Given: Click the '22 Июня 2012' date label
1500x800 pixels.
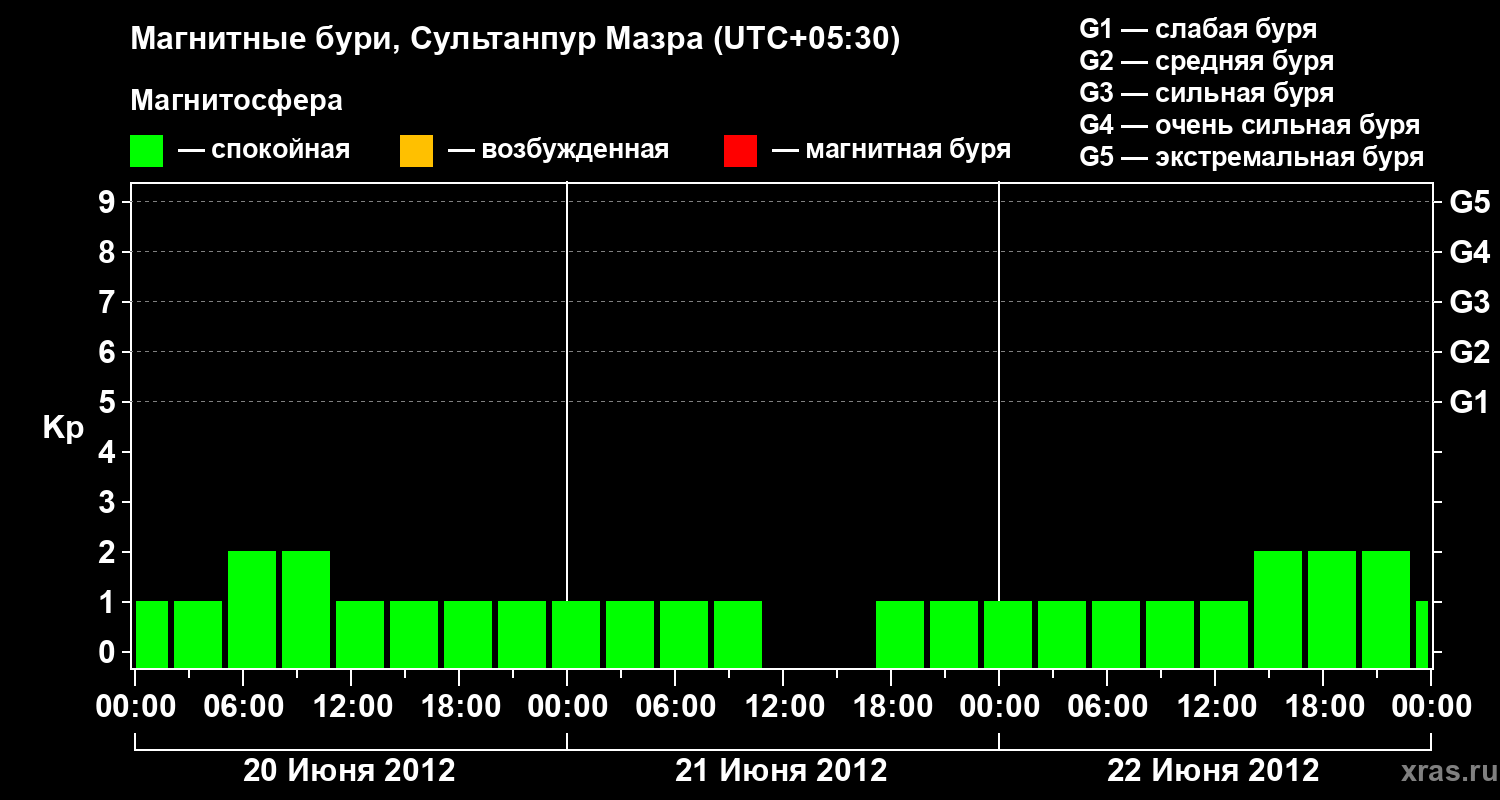Looking at the screenshot, I should point(1213,771).
